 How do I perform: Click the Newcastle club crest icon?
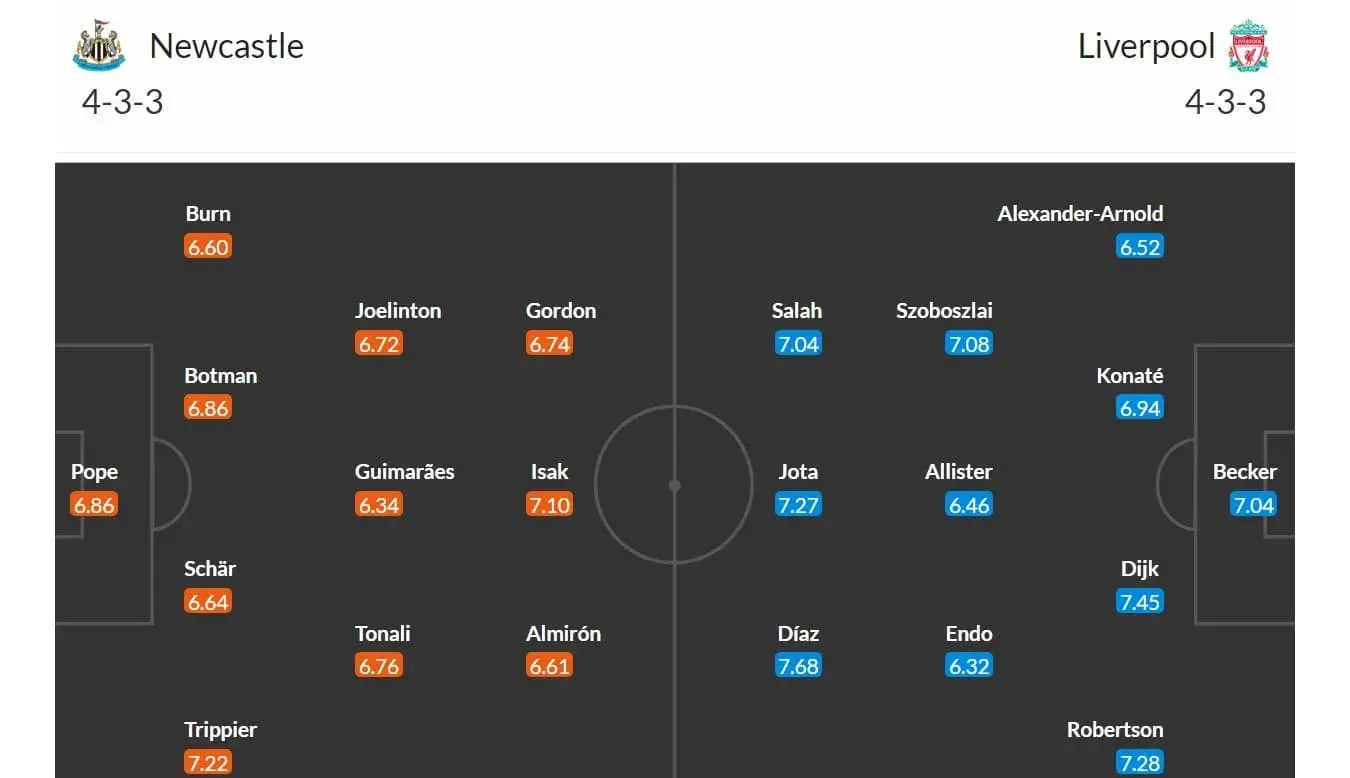[99, 46]
